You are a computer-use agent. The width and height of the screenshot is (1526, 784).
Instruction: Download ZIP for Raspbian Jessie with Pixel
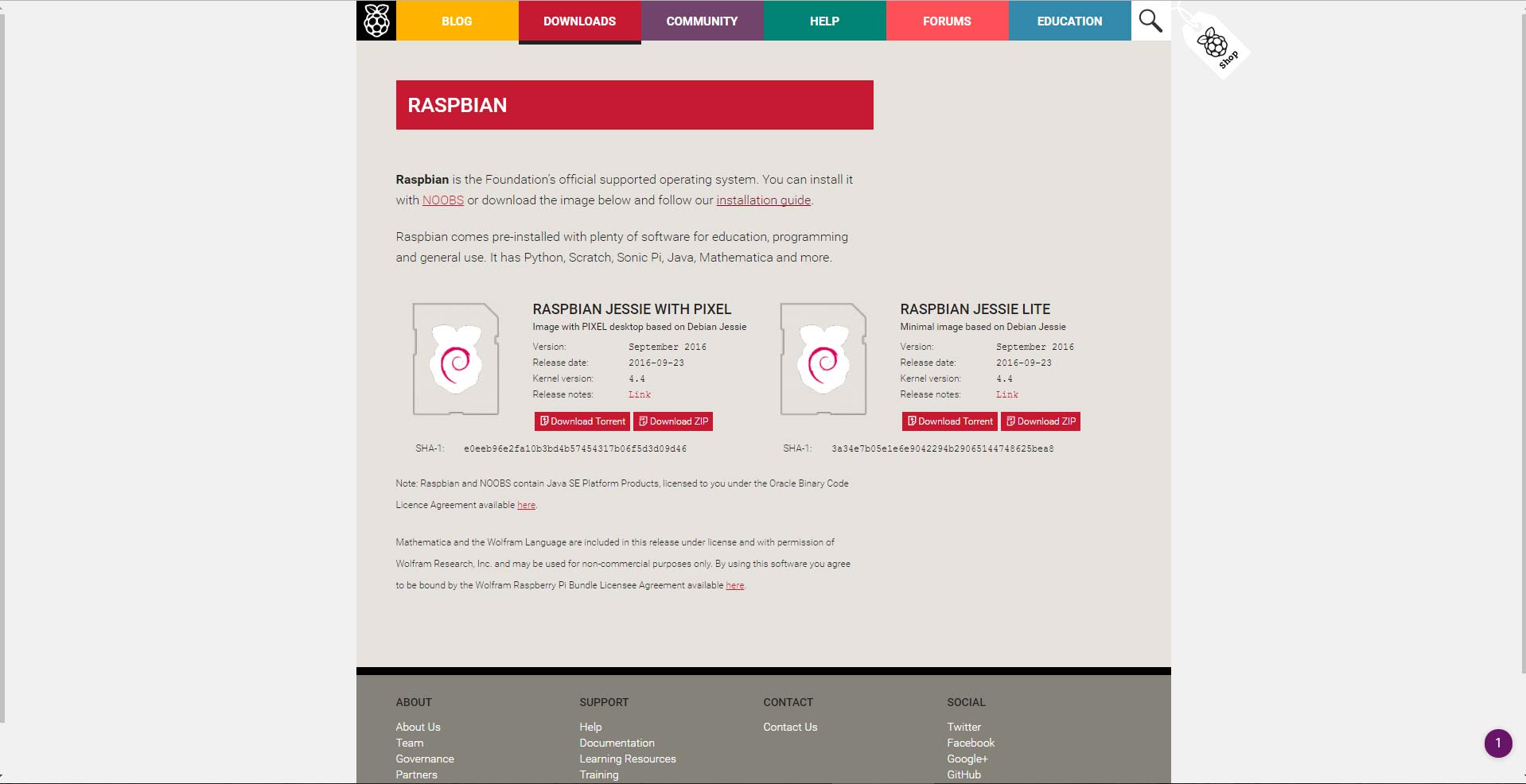(x=673, y=421)
